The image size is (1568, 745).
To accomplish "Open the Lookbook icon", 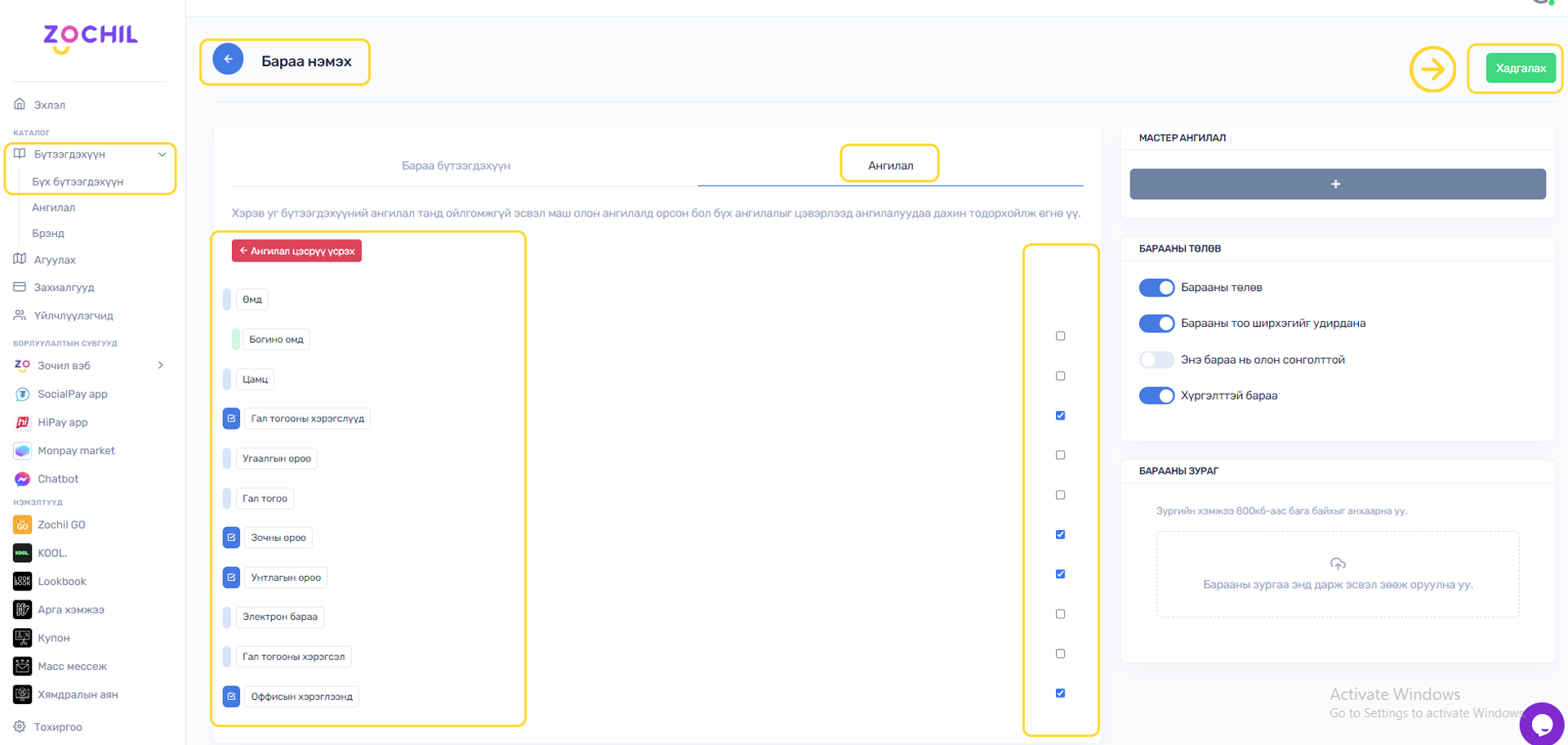I will coord(22,581).
